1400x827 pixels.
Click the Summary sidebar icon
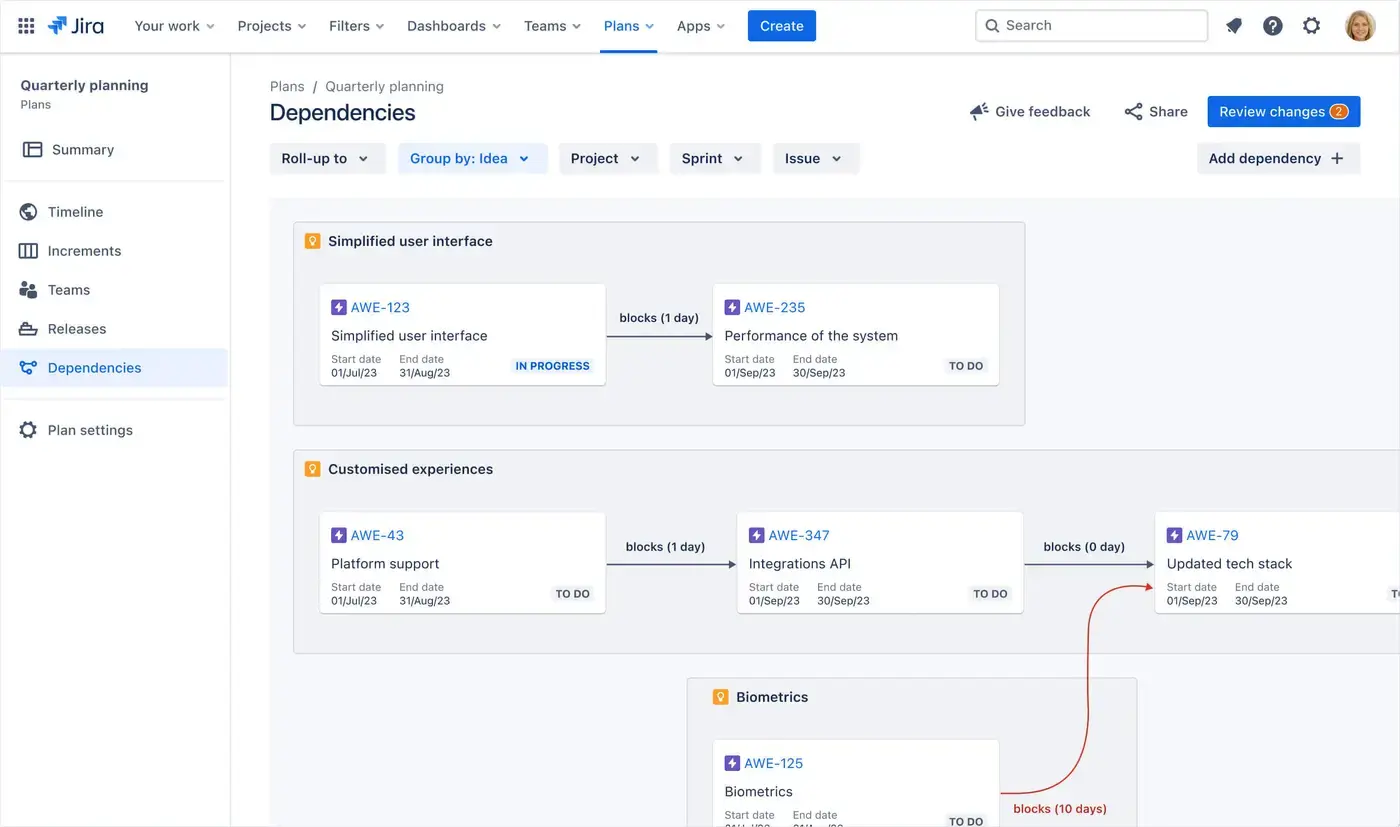(32, 150)
